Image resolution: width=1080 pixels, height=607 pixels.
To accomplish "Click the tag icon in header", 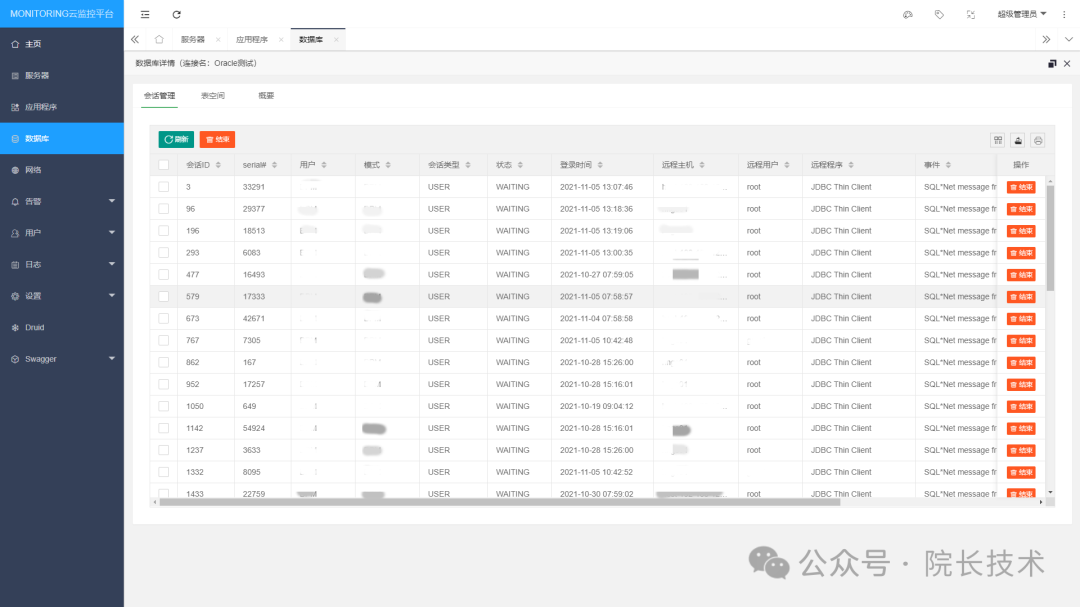I will coord(939,14).
